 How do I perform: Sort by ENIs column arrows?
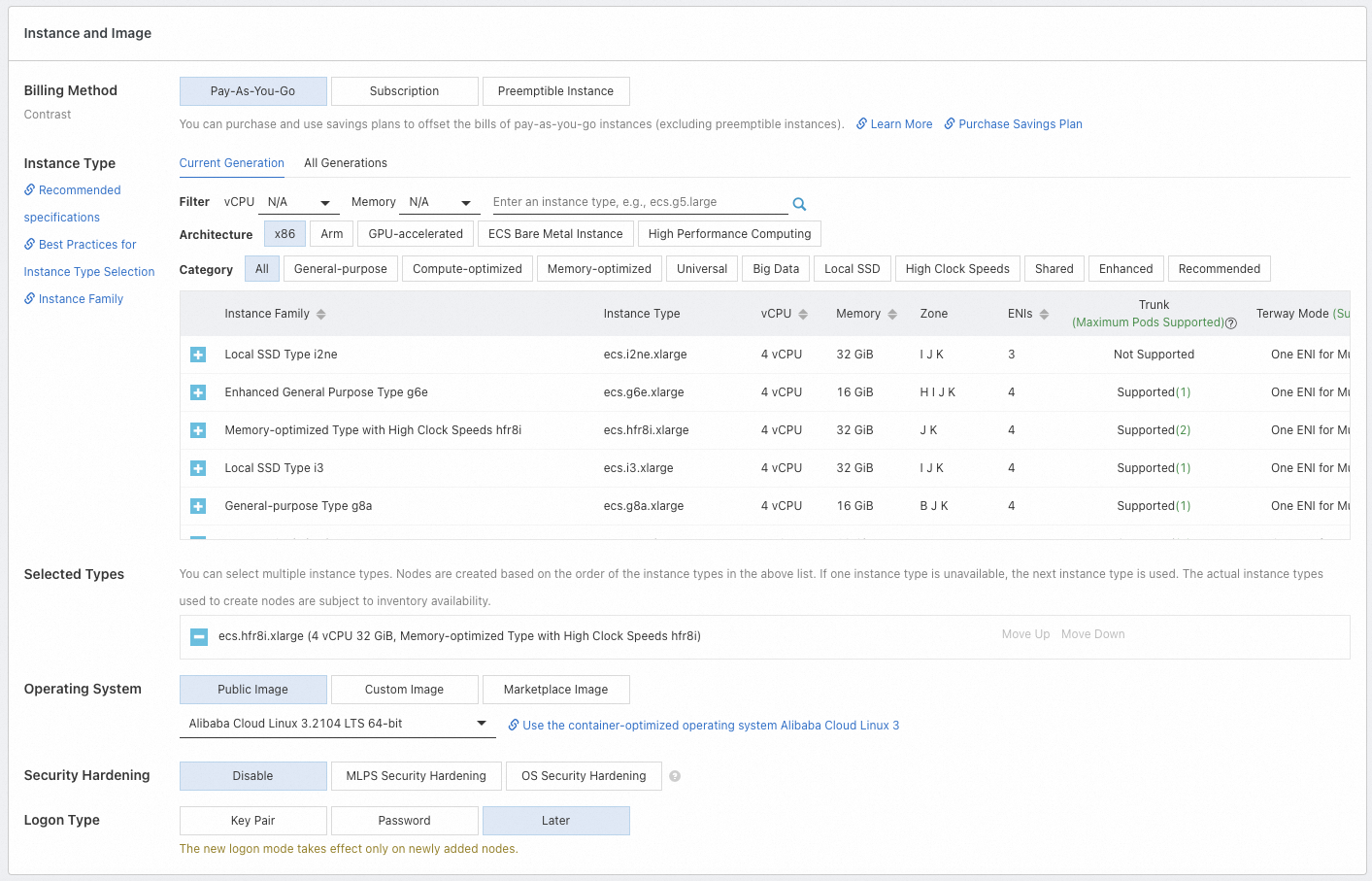tap(1044, 314)
